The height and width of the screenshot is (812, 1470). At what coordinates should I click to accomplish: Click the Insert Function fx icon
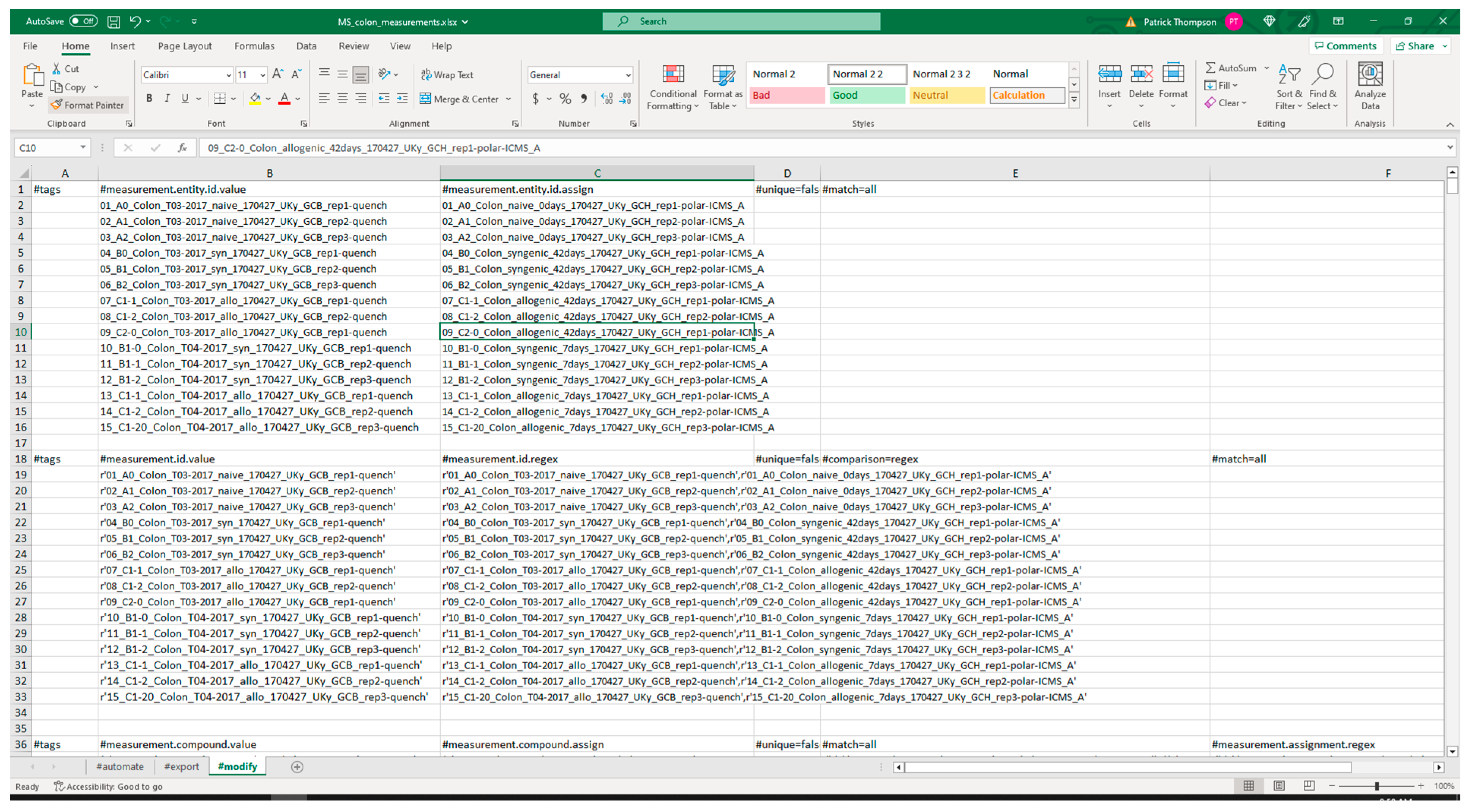coord(182,148)
